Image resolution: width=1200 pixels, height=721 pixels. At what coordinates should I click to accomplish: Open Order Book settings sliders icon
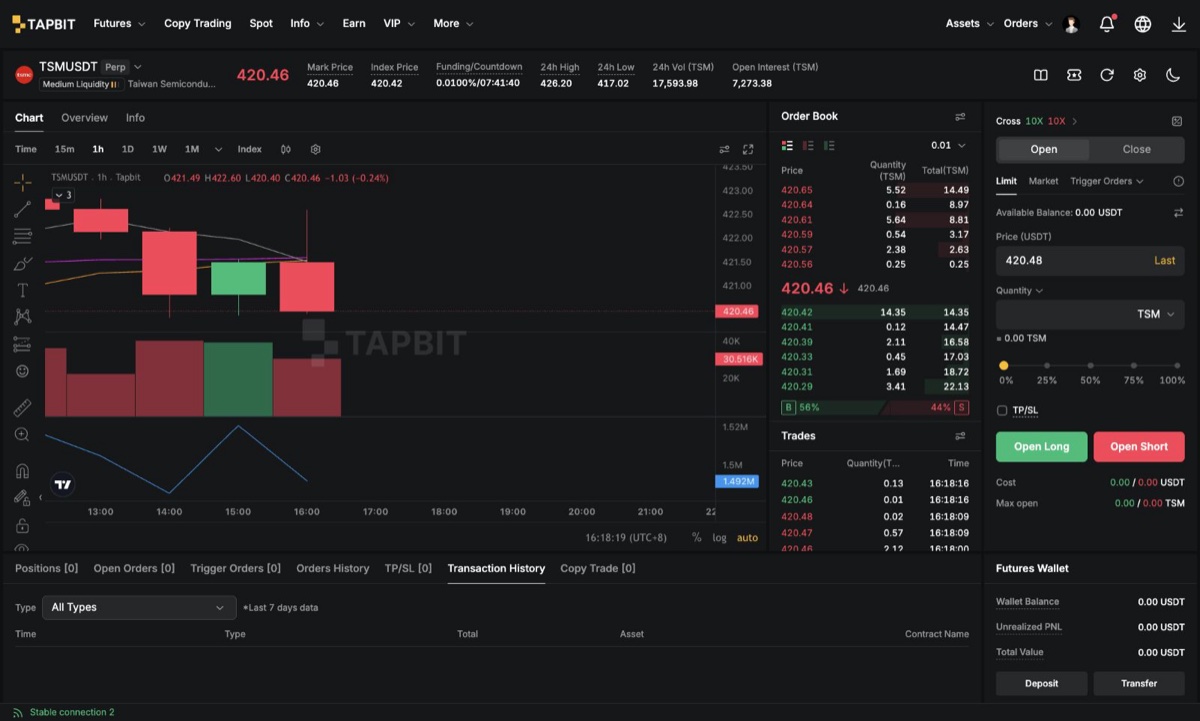tap(960, 117)
